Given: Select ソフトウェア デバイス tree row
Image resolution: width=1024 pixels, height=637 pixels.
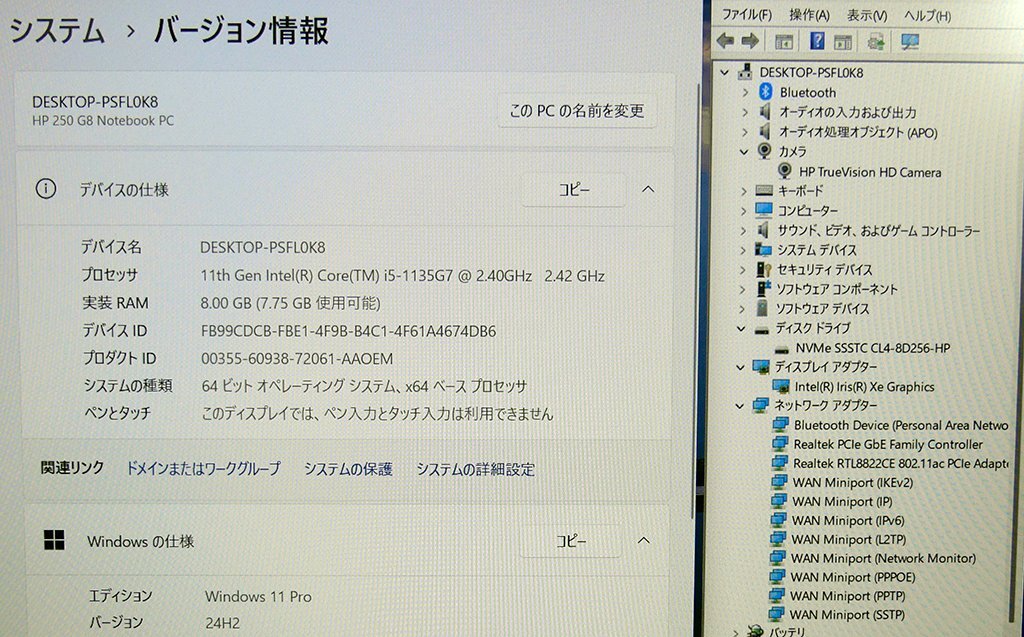Looking at the screenshot, I should tap(812, 308).
